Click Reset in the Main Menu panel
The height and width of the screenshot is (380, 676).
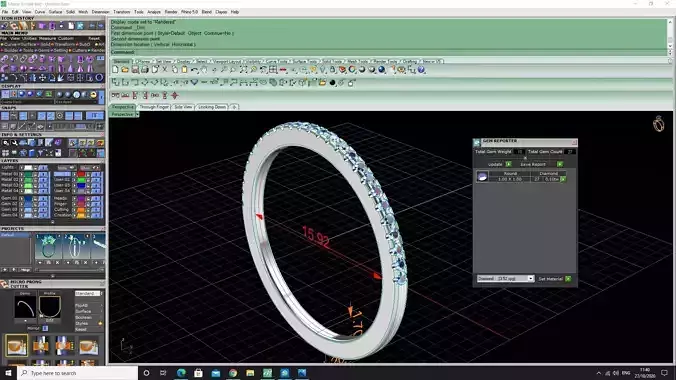[94, 38]
